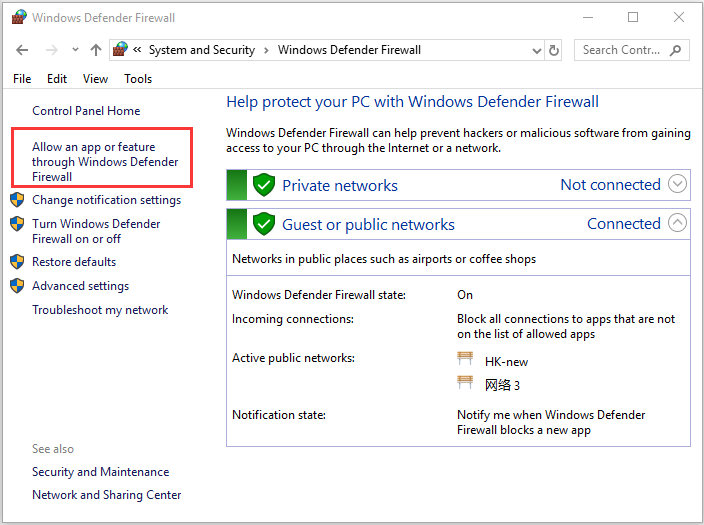The image size is (704, 525).
Task: Maximize the Windows Defender Firewall window
Action: tap(633, 18)
